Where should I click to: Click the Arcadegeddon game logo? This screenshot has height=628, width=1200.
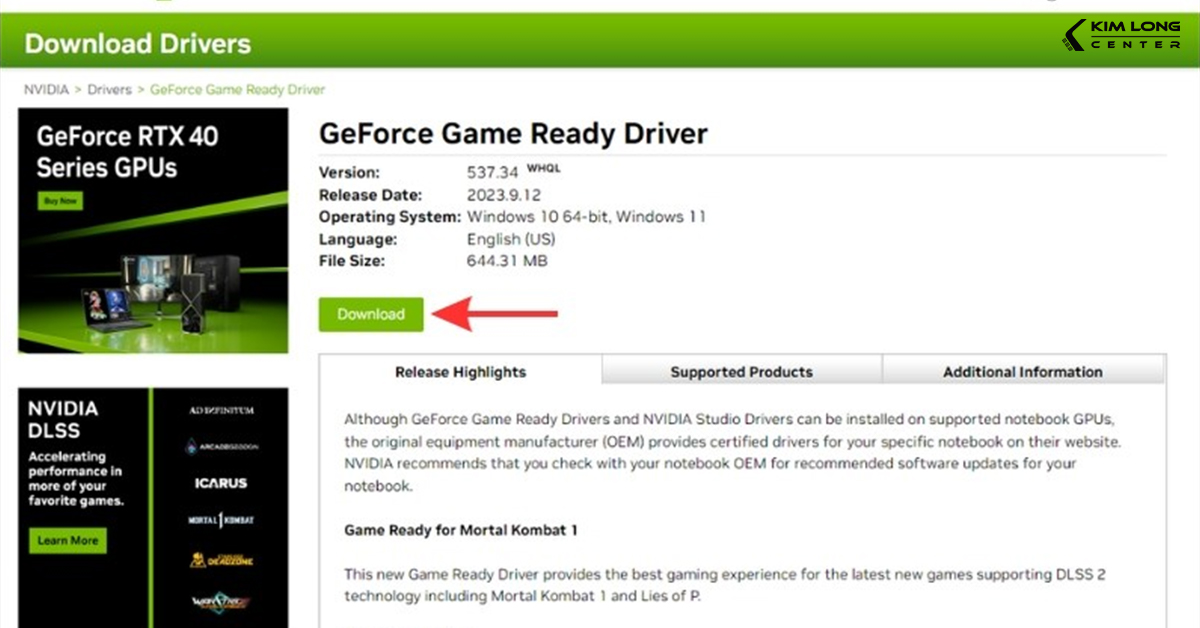221,447
